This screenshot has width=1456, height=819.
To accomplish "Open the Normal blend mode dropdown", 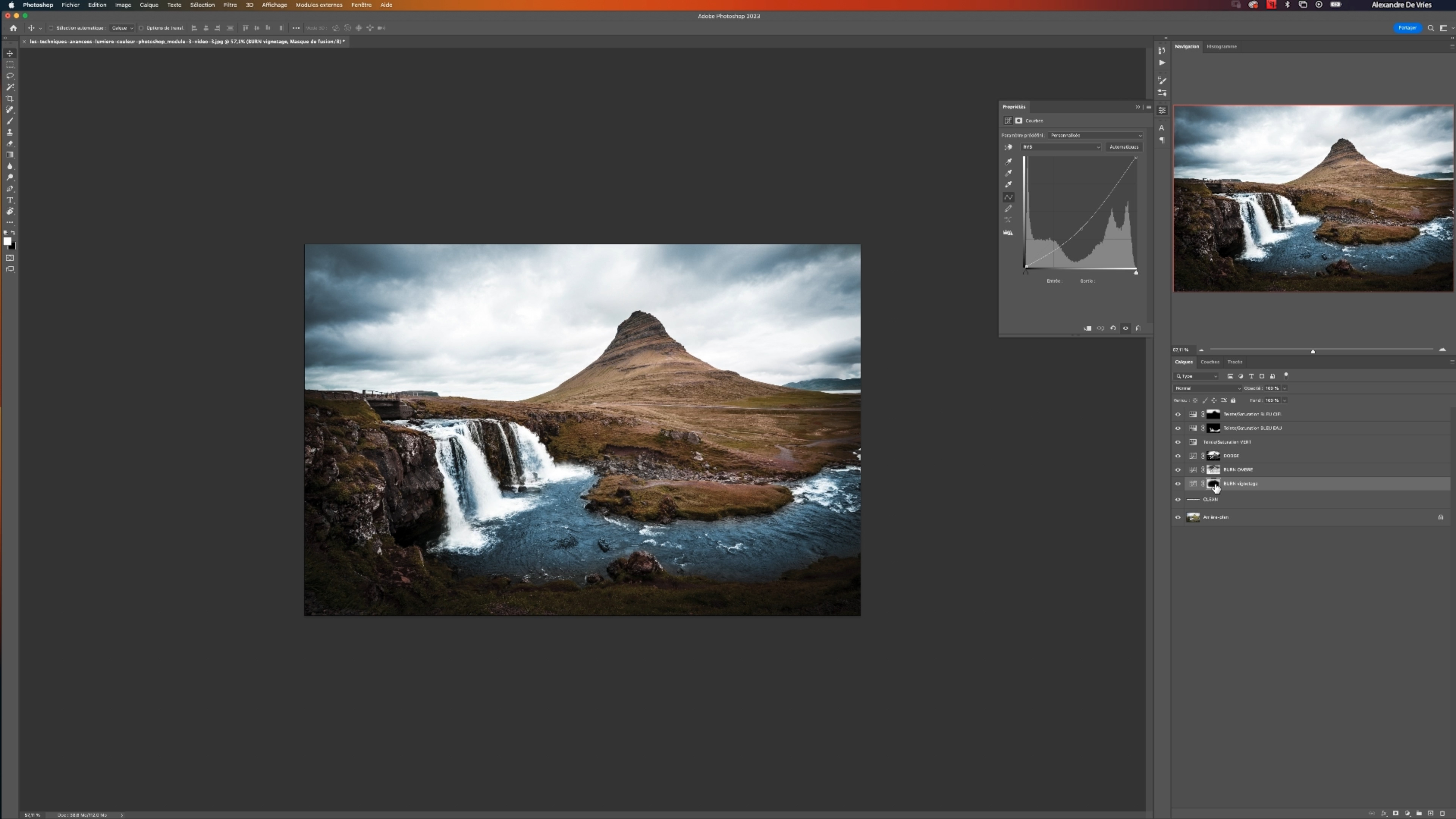I will 1207,388.
